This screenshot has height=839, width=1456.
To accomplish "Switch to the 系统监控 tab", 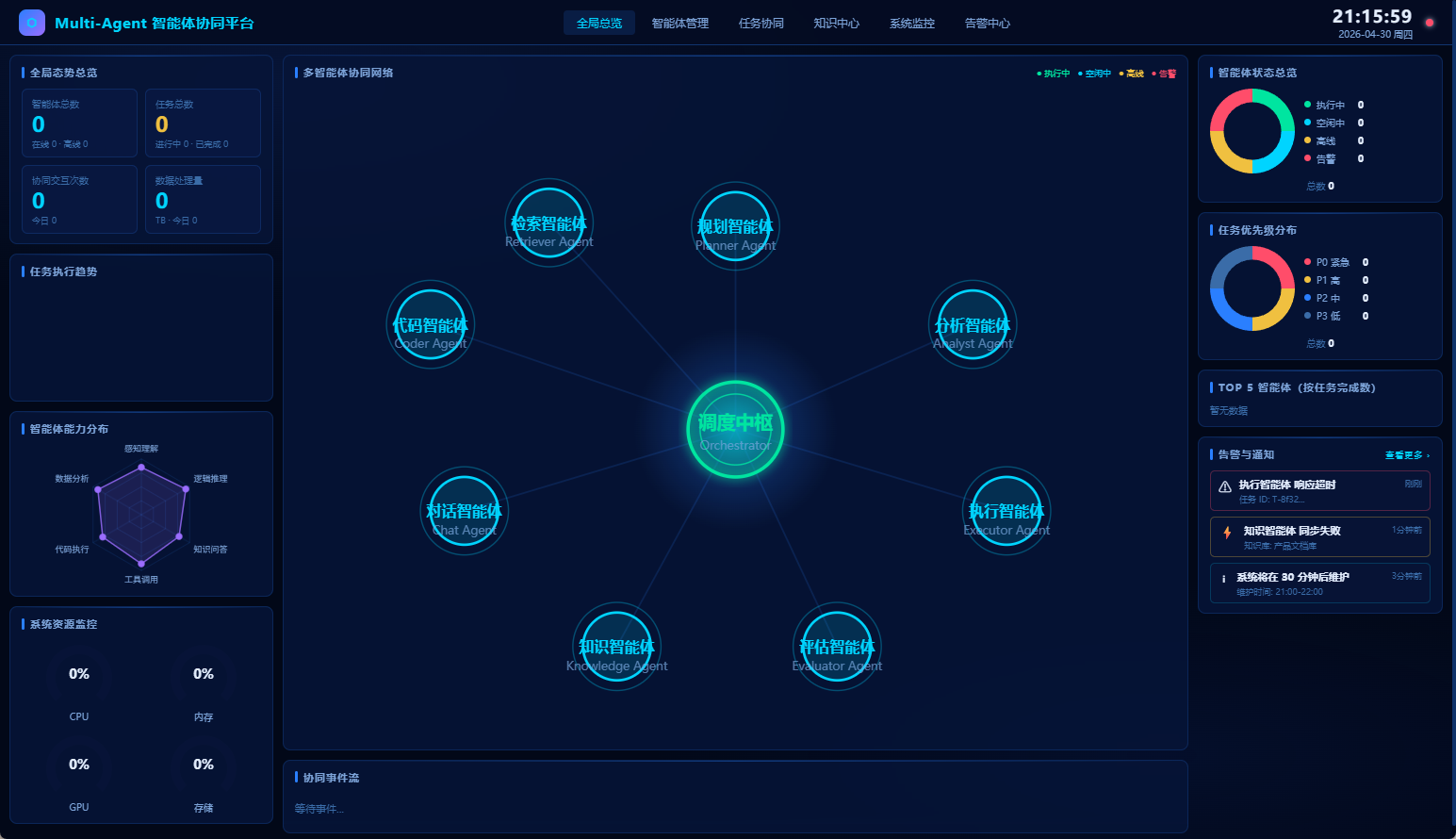I will tap(912, 23).
